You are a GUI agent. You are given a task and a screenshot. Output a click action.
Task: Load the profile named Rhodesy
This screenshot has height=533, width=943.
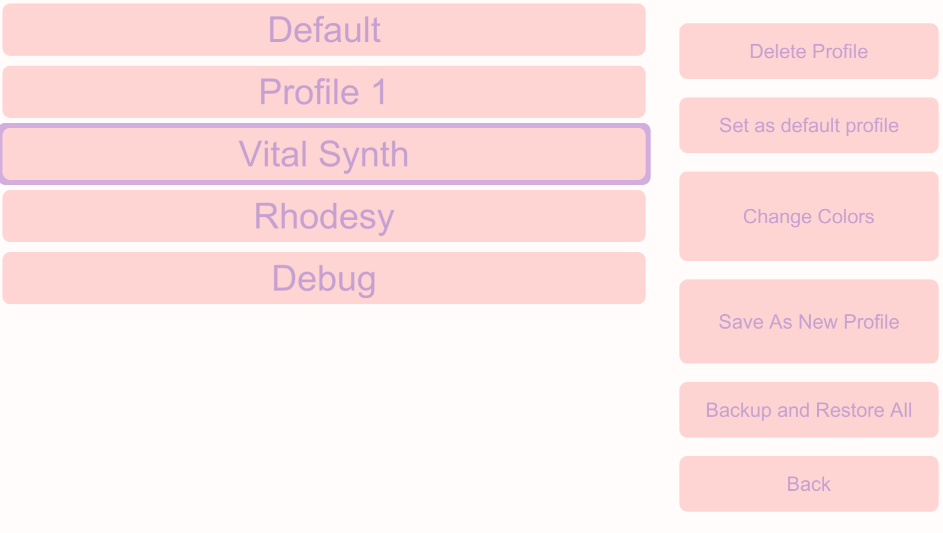click(x=324, y=216)
